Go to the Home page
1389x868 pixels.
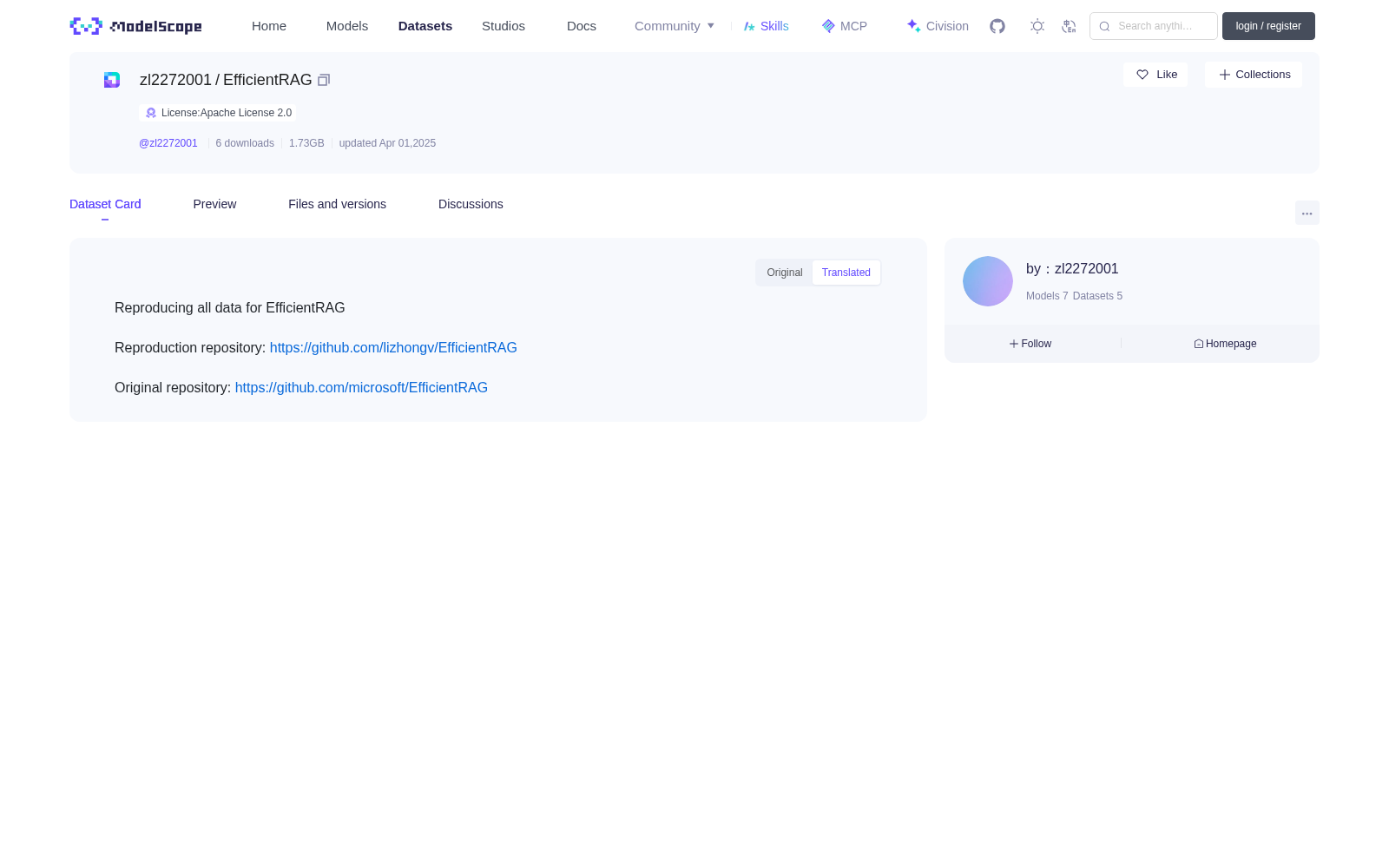pos(269,26)
